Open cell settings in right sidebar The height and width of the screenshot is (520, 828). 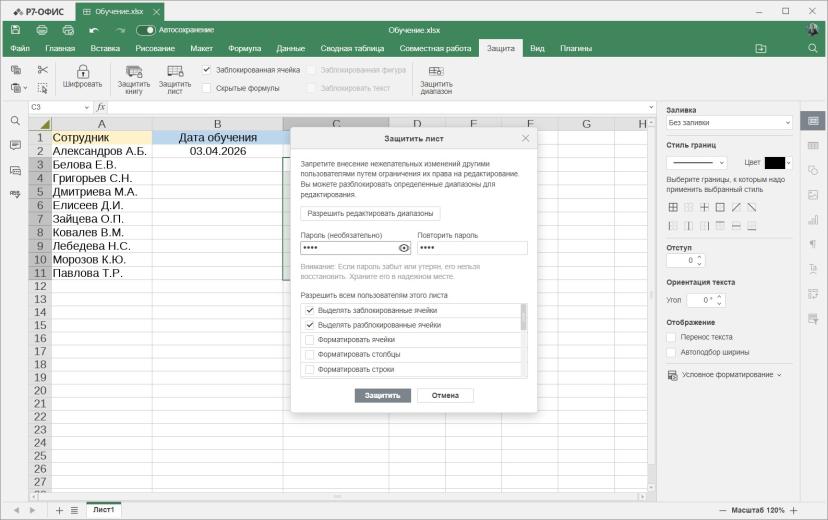pyautogui.click(x=813, y=121)
